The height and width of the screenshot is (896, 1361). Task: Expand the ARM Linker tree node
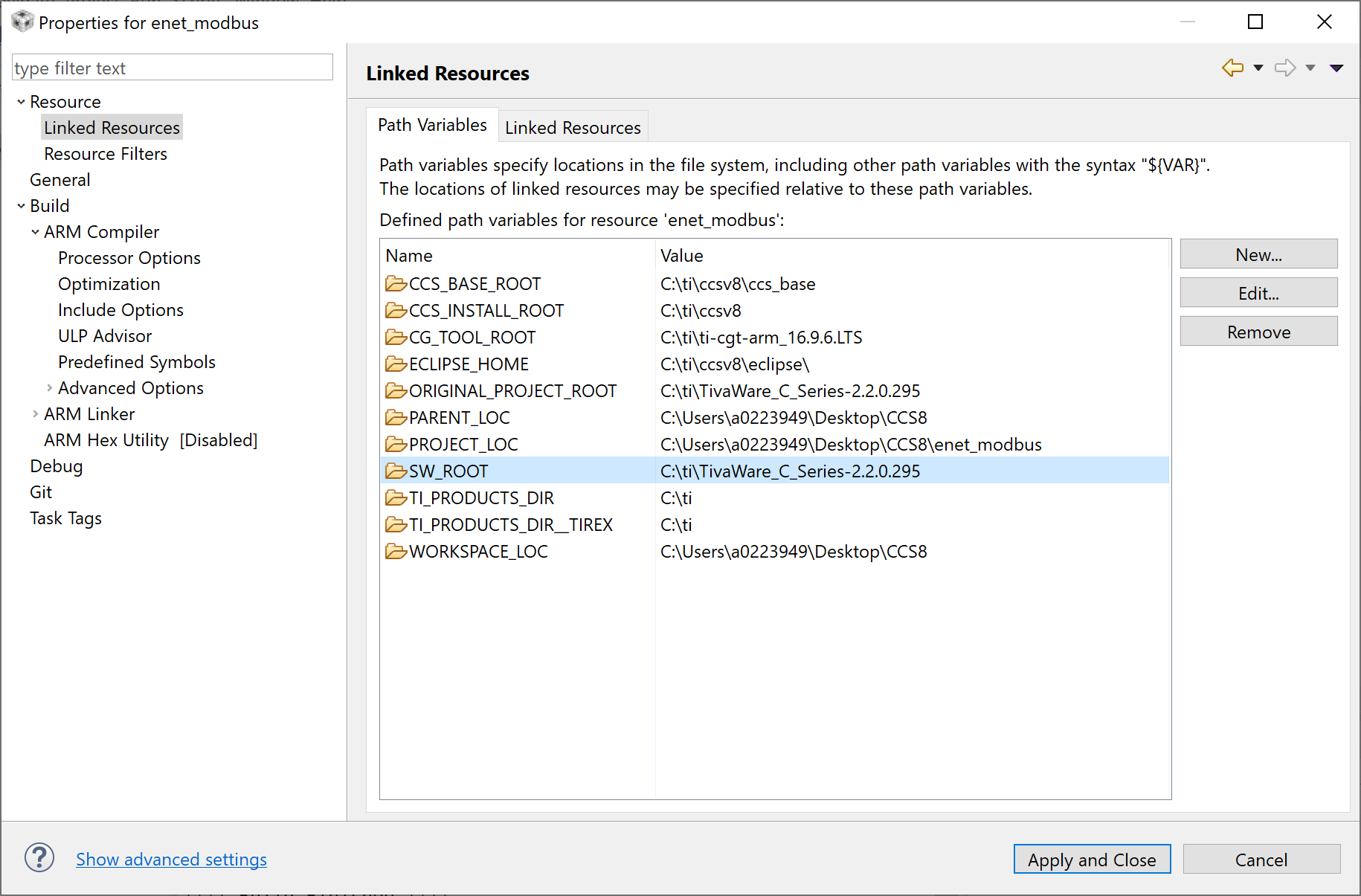click(x=35, y=414)
